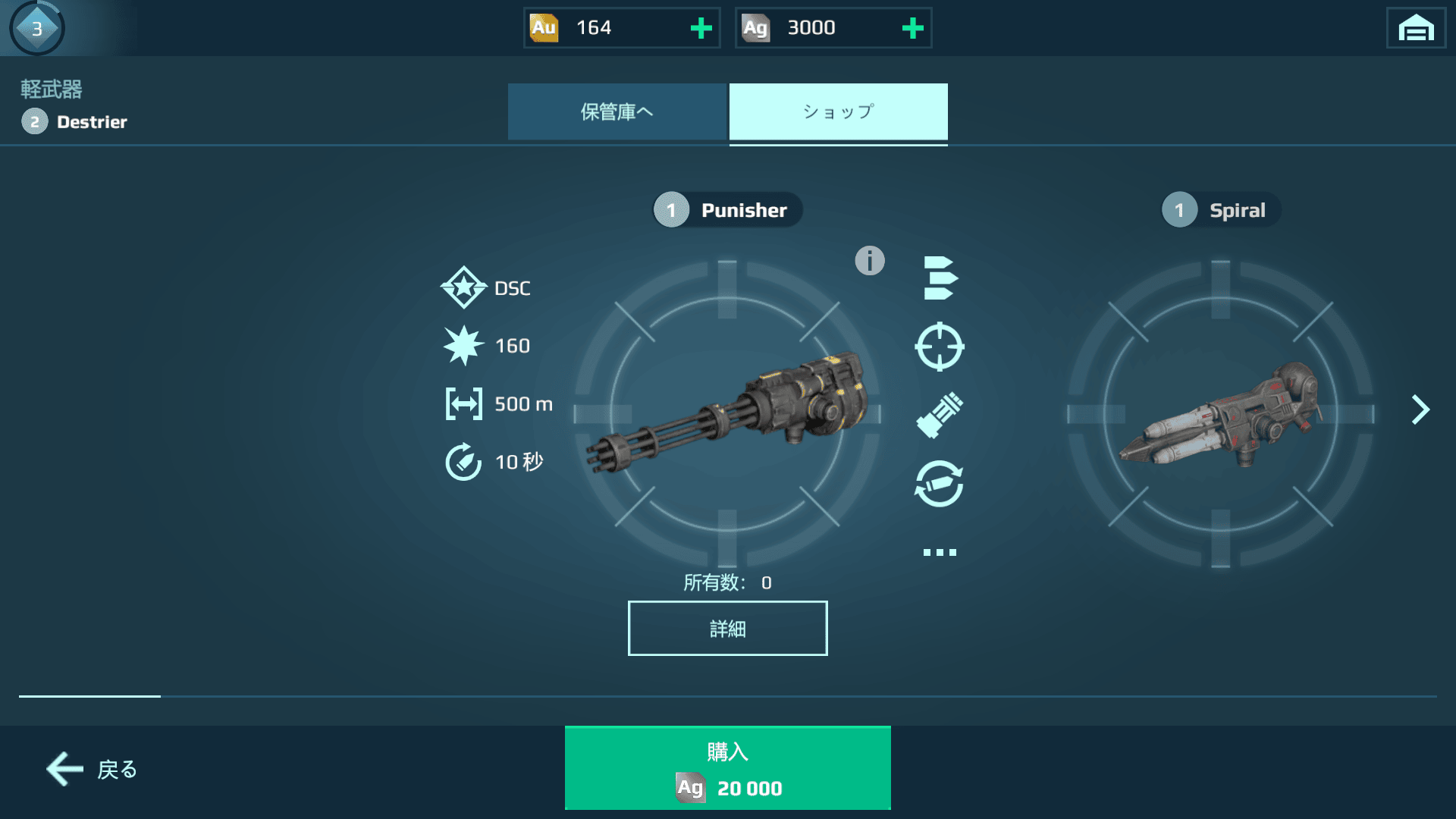
Task: Select the Spiral weapon thumbnail
Action: click(x=1220, y=414)
